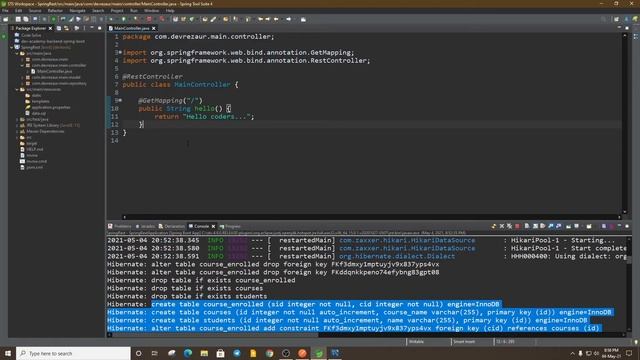Image resolution: width=640 pixels, height=360 pixels.
Task: Click the Console horizontal scrollbar
Action: (216, 335)
